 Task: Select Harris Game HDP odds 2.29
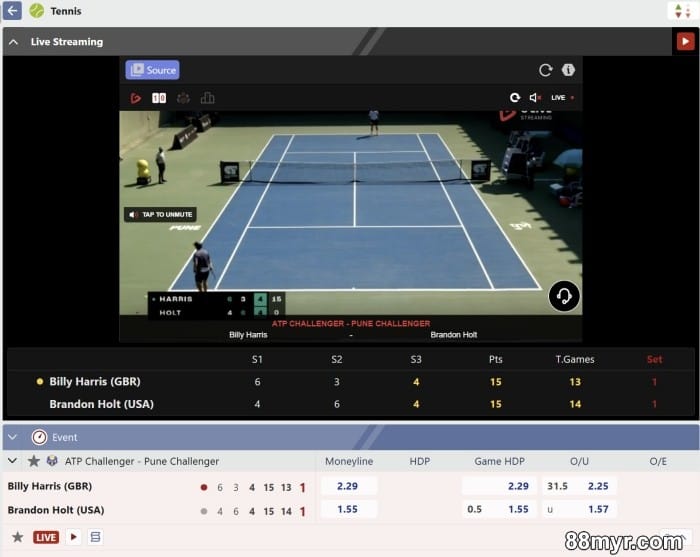click(x=500, y=486)
